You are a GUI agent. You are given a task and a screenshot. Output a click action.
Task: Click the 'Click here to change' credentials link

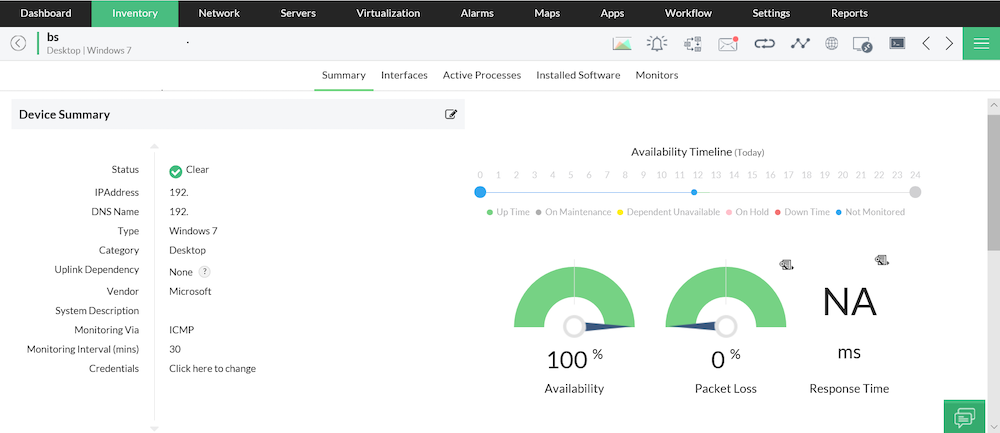pos(212,369)
